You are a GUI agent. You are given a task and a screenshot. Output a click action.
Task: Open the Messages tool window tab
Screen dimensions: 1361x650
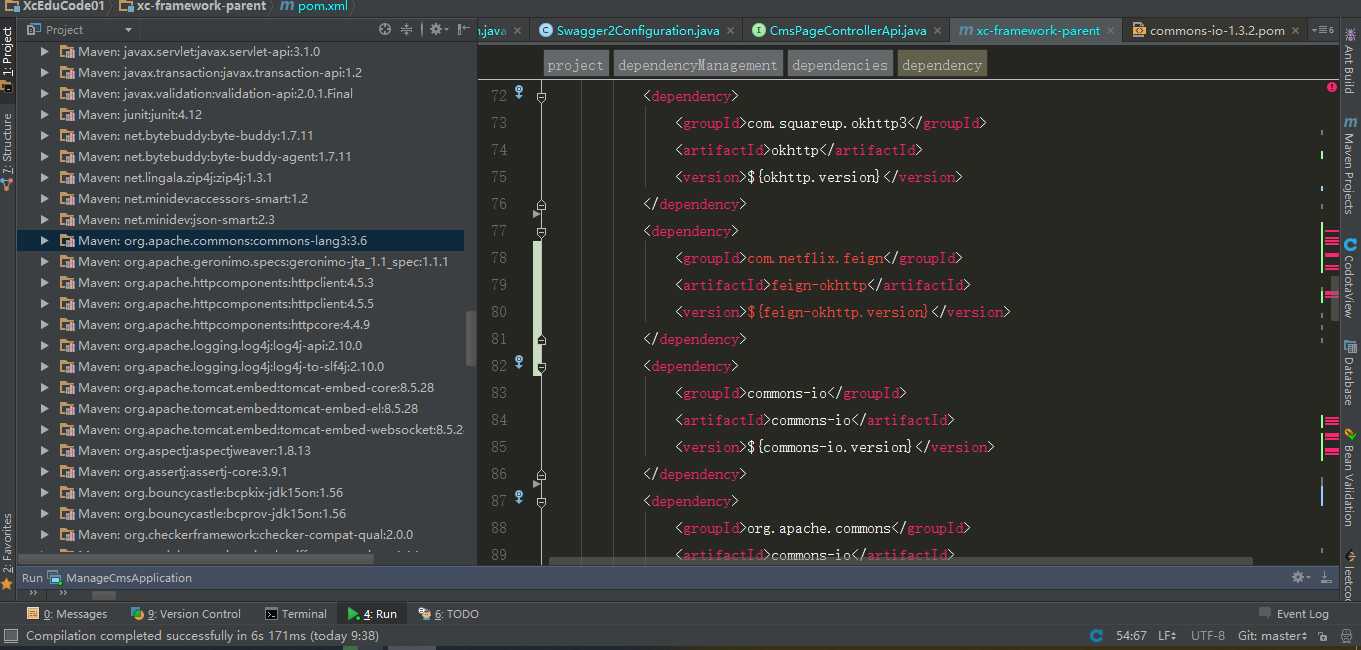pos(67,613)
